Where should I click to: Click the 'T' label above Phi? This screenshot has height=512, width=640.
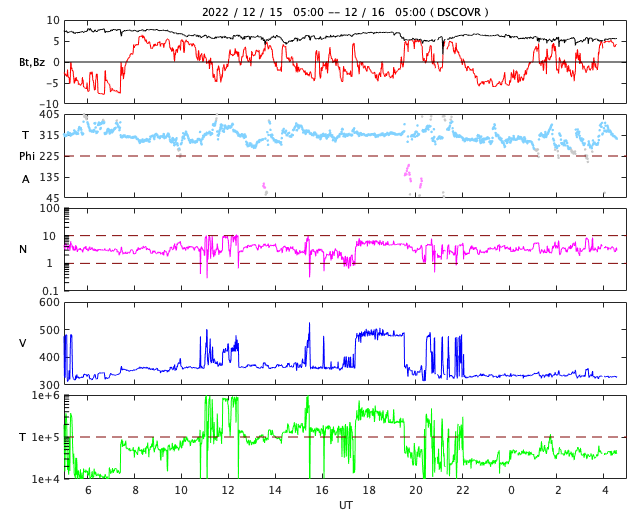[25, 135]
